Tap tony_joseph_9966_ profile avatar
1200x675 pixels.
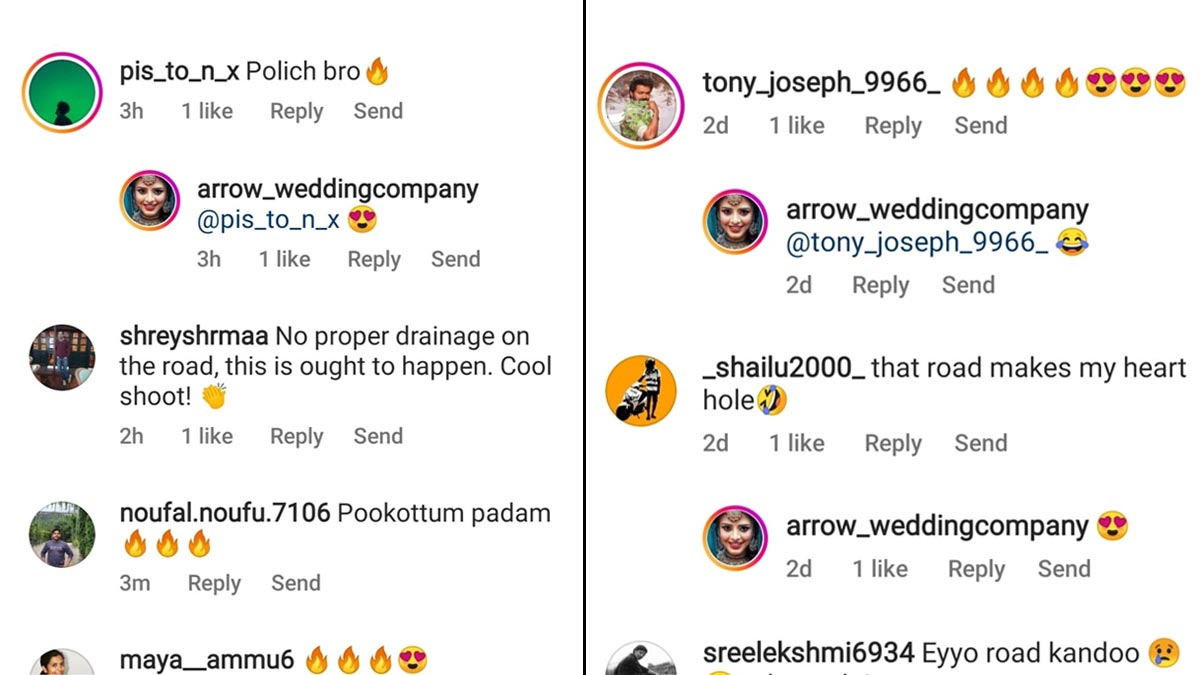pyautogui.click(x=640, y=105)
